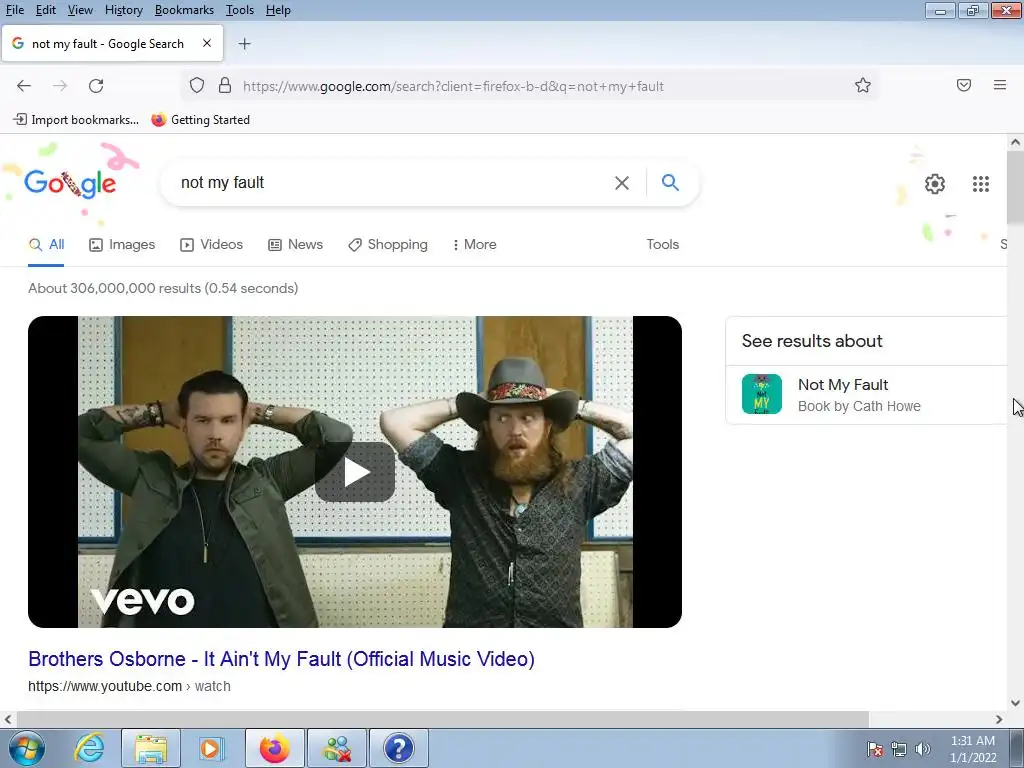
Task: Open the Firefox hamburger application menu
Action: tap(999, 85)
